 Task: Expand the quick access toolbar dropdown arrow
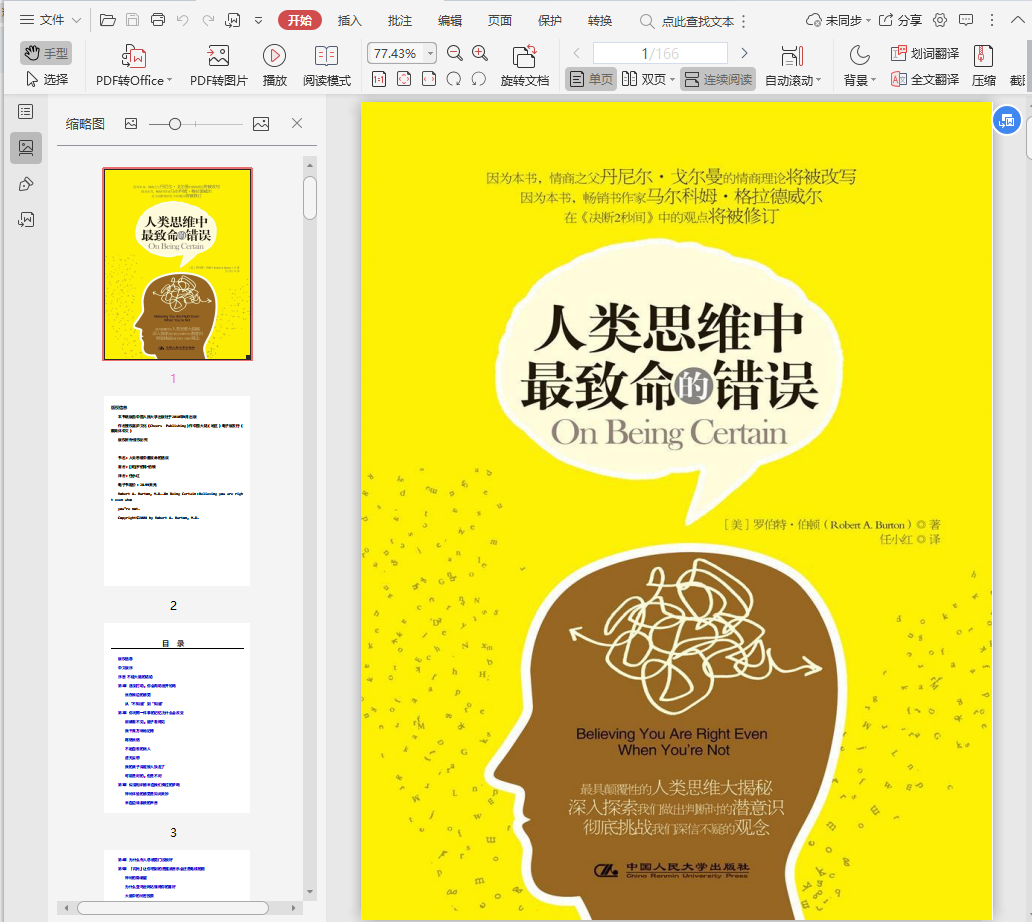click(259, 20)
